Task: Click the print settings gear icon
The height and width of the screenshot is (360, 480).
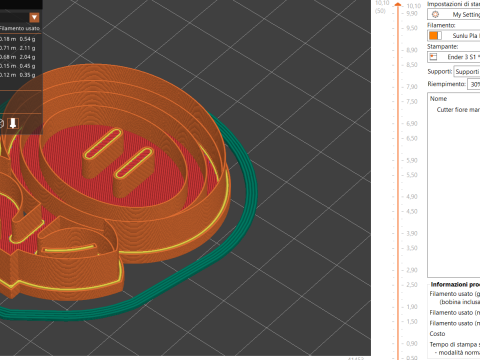Action: click(435, 14)
